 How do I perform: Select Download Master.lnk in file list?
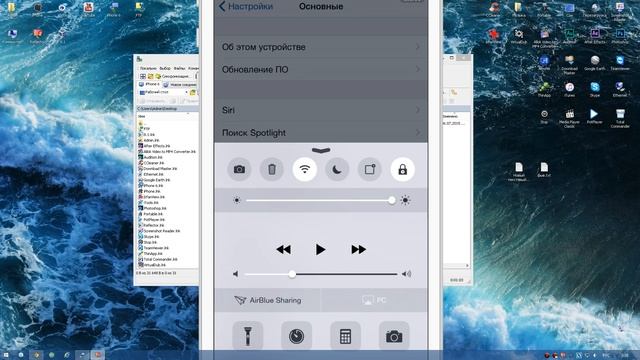(x=158, y=169)
